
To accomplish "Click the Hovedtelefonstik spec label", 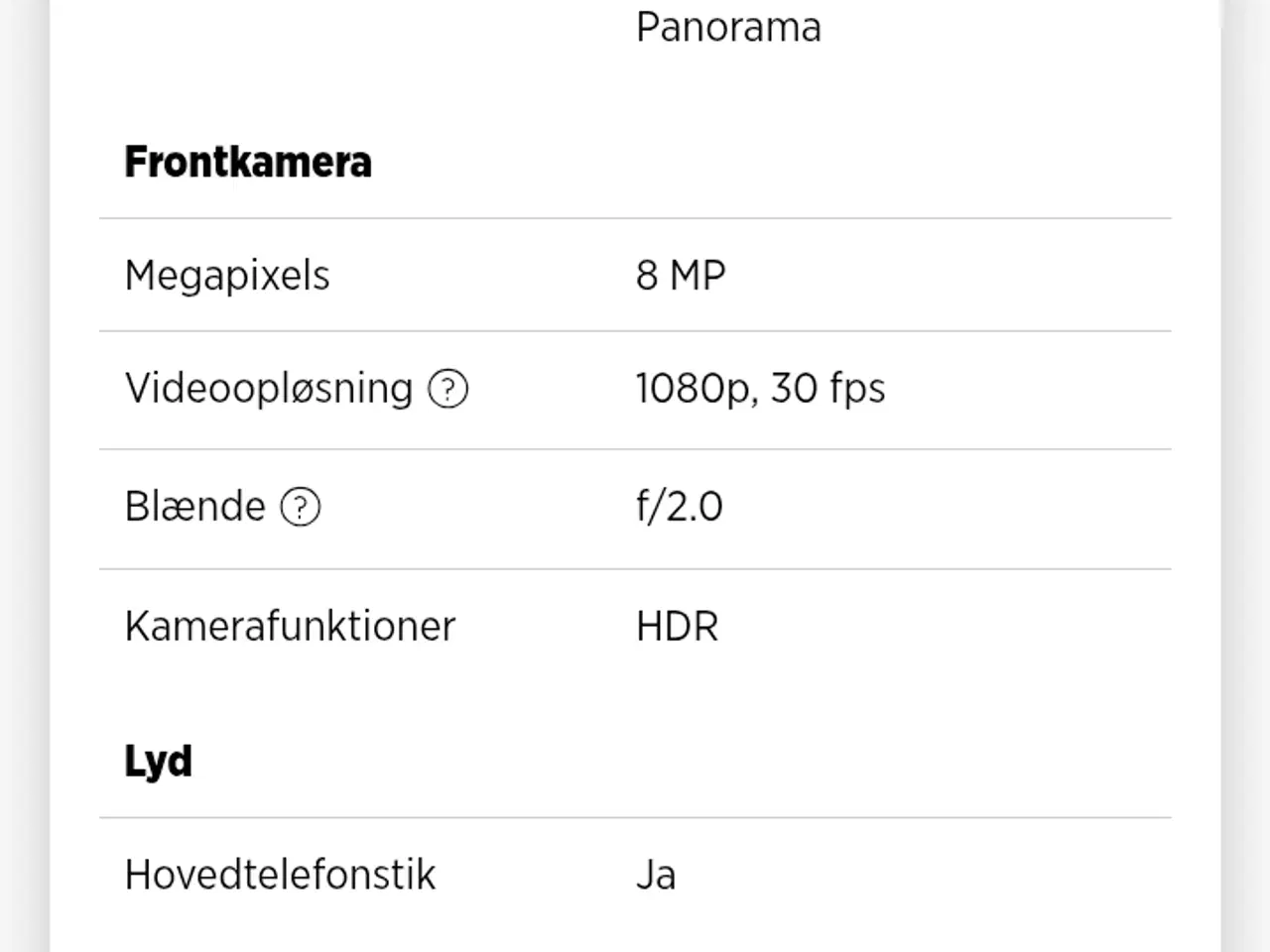I will pos(280,874).
